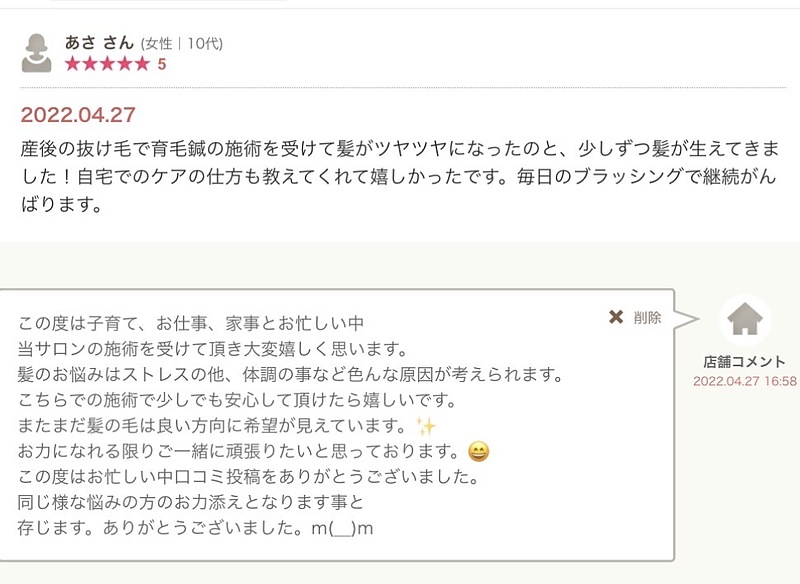Image resolution: width=800 pixels, height=584 pixels.
Task: Click the rating score number 5
Action: (x=162, y=64)
